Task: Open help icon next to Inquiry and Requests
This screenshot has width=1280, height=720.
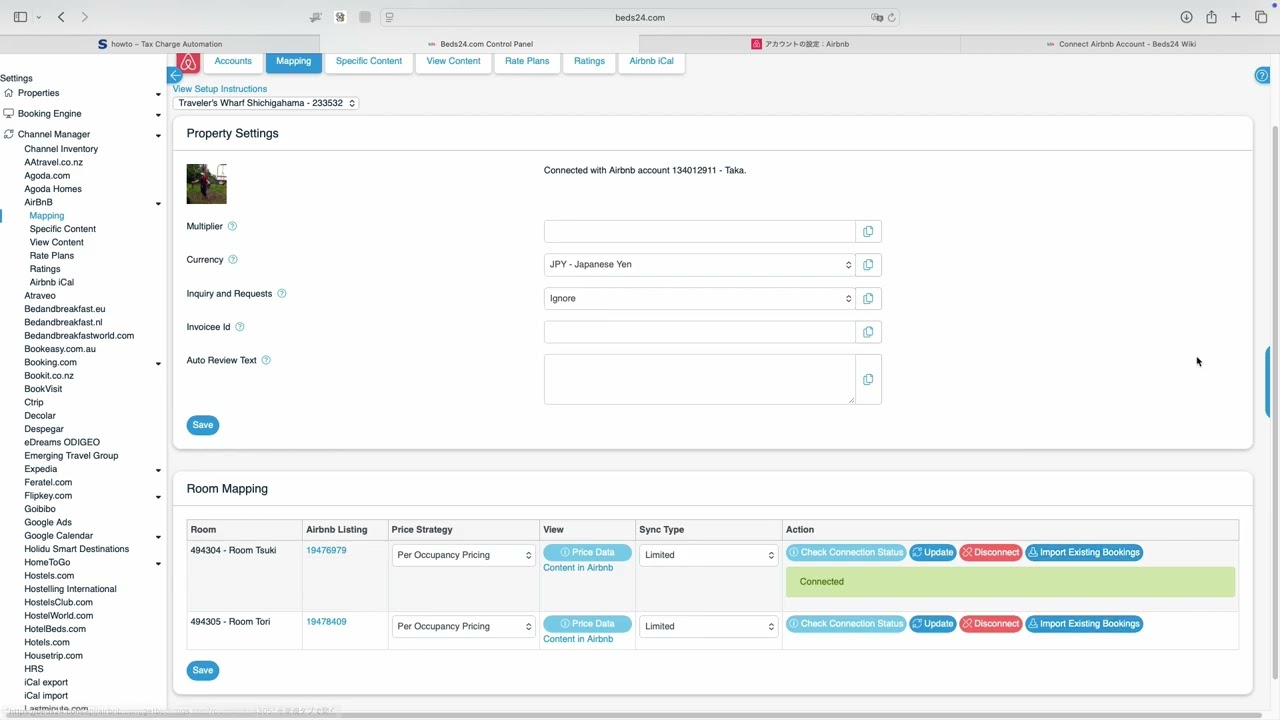Action: [x=281, y=294]
